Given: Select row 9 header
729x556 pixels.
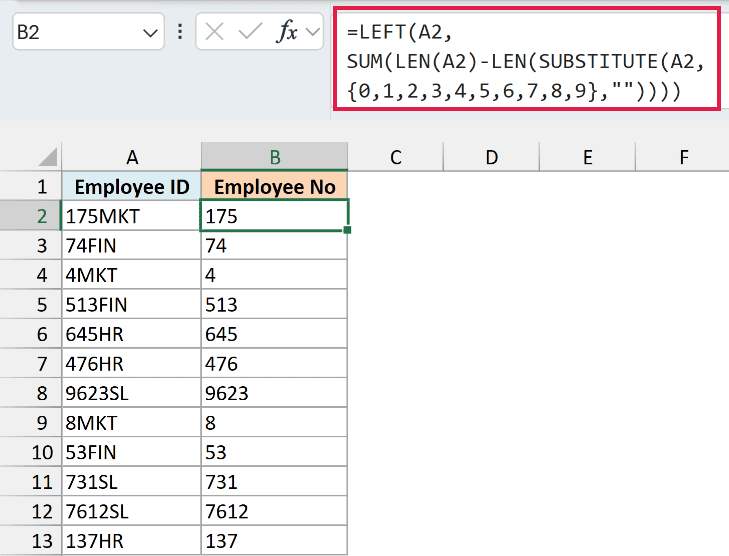Looking at the screenshot, I should point(31,423).
